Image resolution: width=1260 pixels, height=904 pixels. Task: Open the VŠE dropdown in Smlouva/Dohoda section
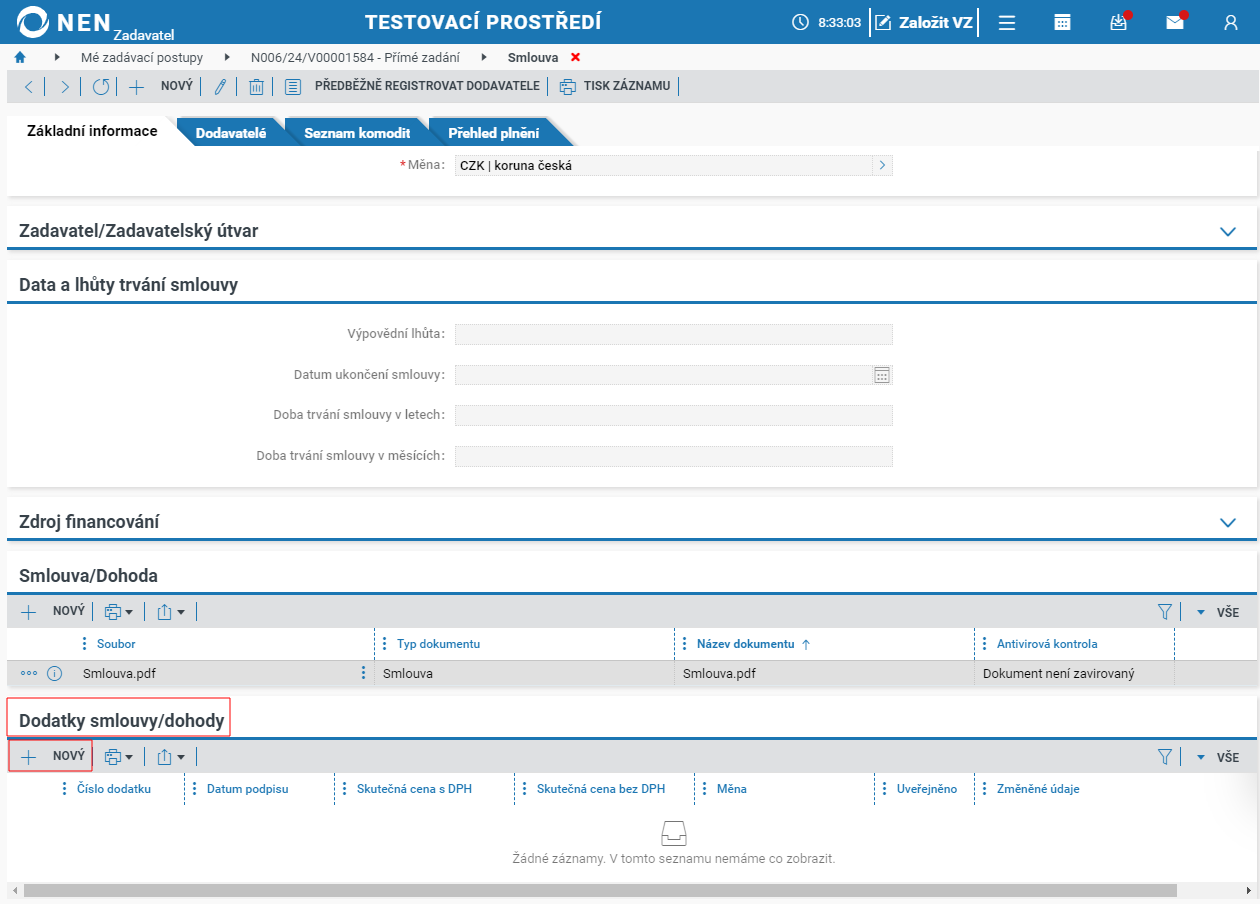click(x=1218, y=612)
